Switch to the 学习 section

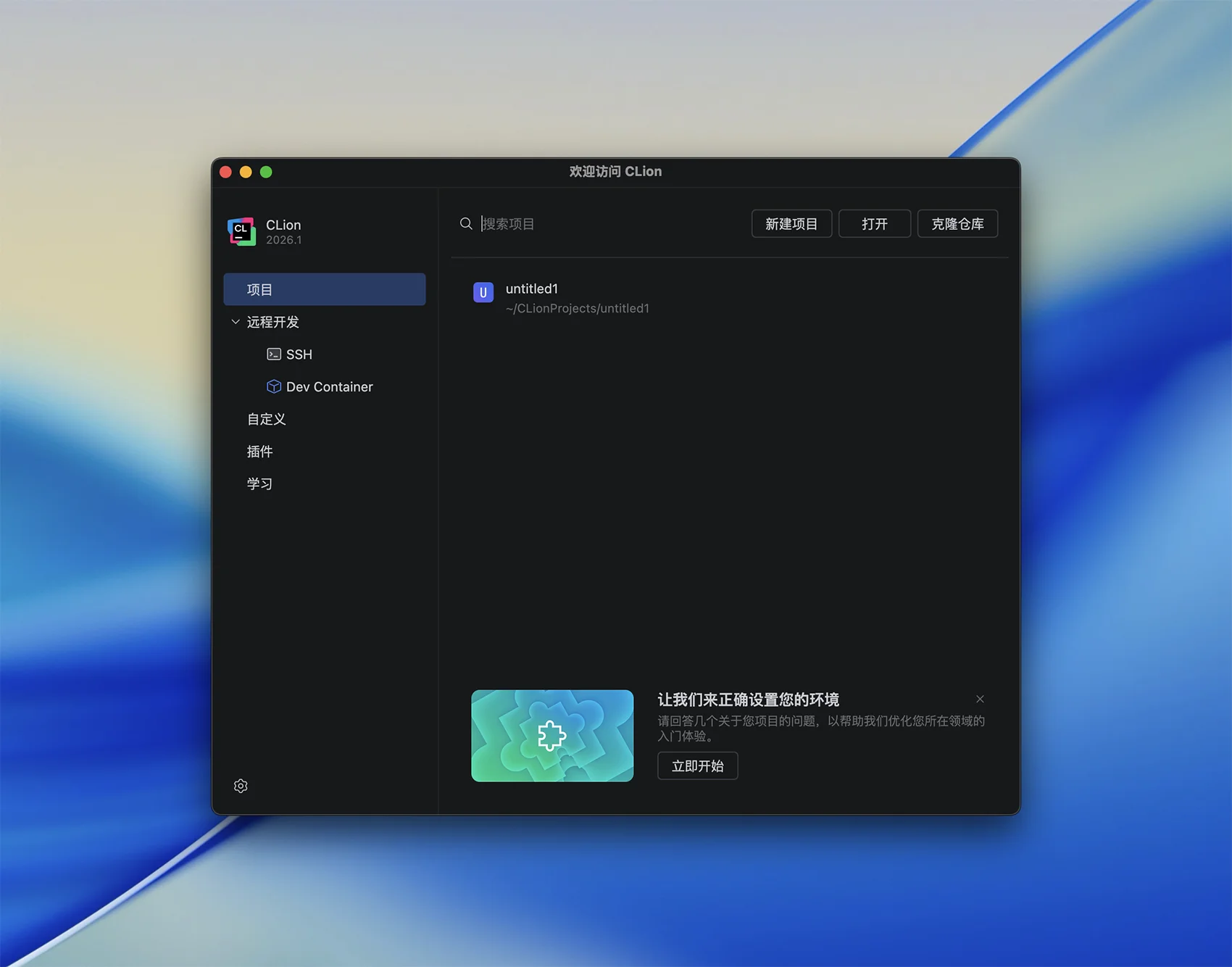[260, 483]
